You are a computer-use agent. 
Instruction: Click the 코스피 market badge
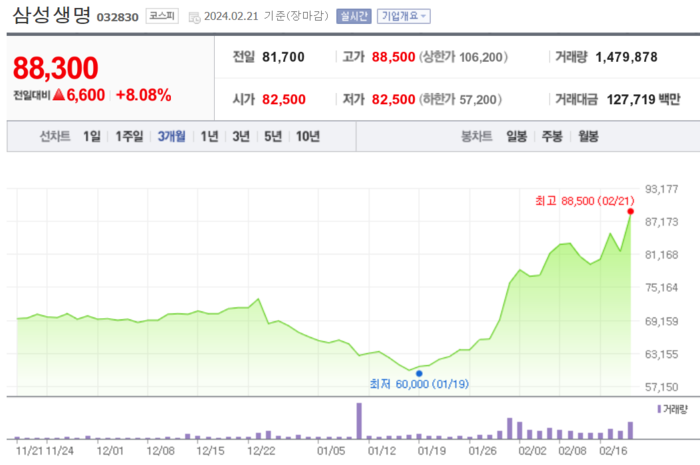pos(159,16)
